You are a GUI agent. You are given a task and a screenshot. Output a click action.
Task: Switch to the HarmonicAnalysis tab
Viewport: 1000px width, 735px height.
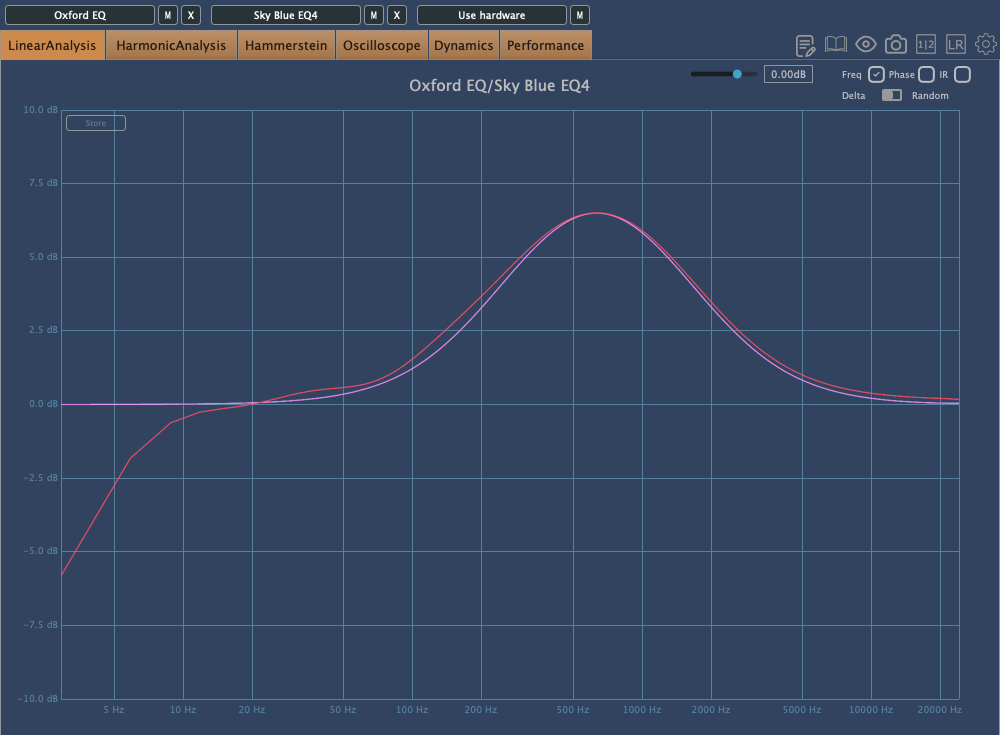[x=171, y=45]
